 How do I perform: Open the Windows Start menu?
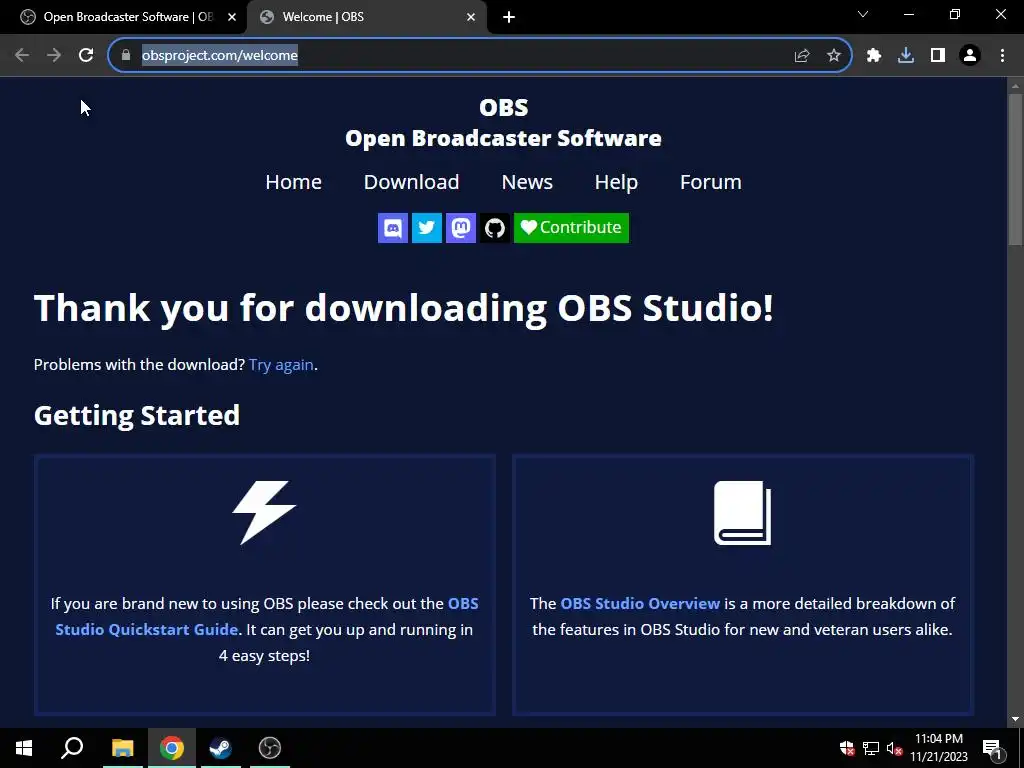24,748
